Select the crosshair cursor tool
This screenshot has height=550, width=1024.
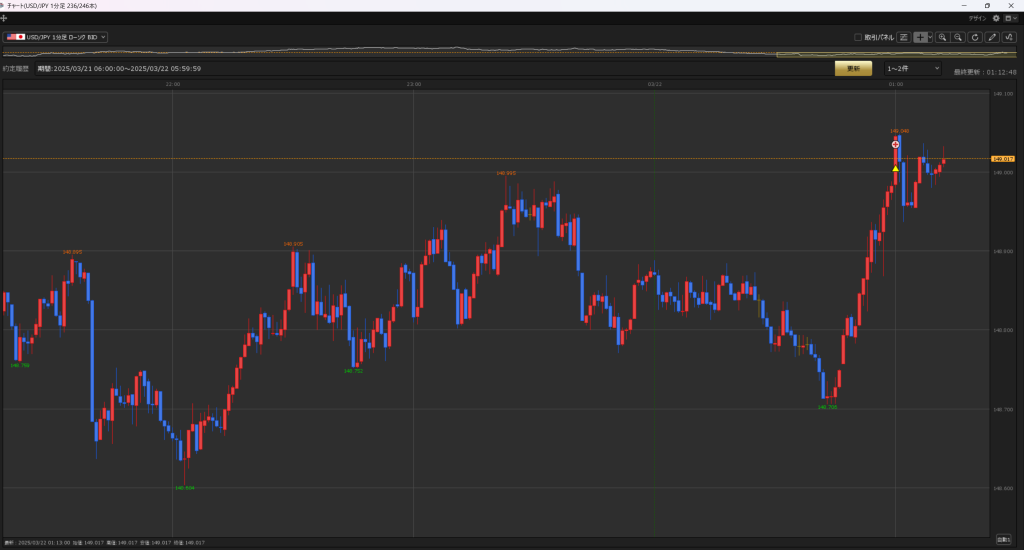point(920,37)
